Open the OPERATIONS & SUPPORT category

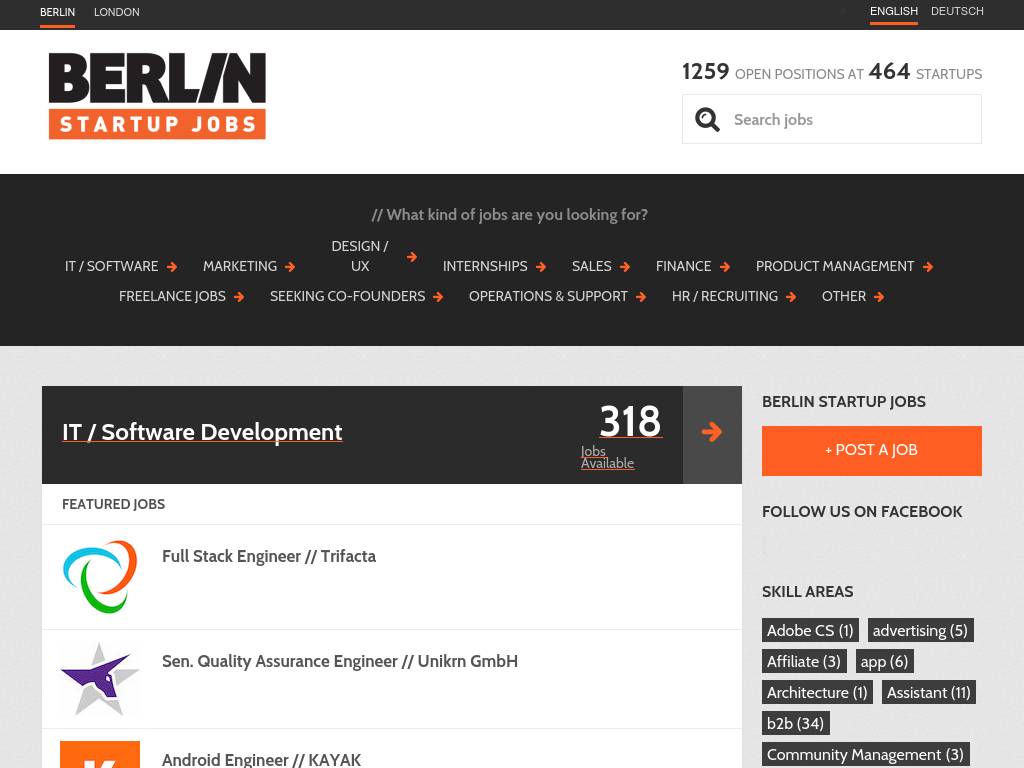point(548,296)
